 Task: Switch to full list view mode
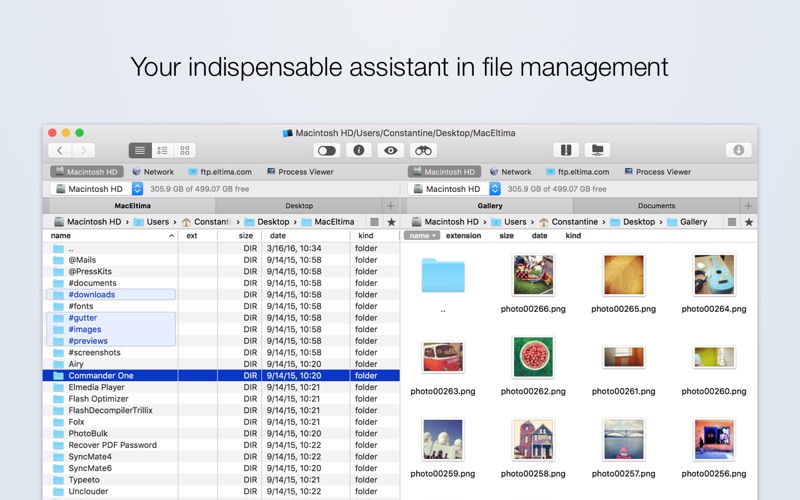click(140, 150)
